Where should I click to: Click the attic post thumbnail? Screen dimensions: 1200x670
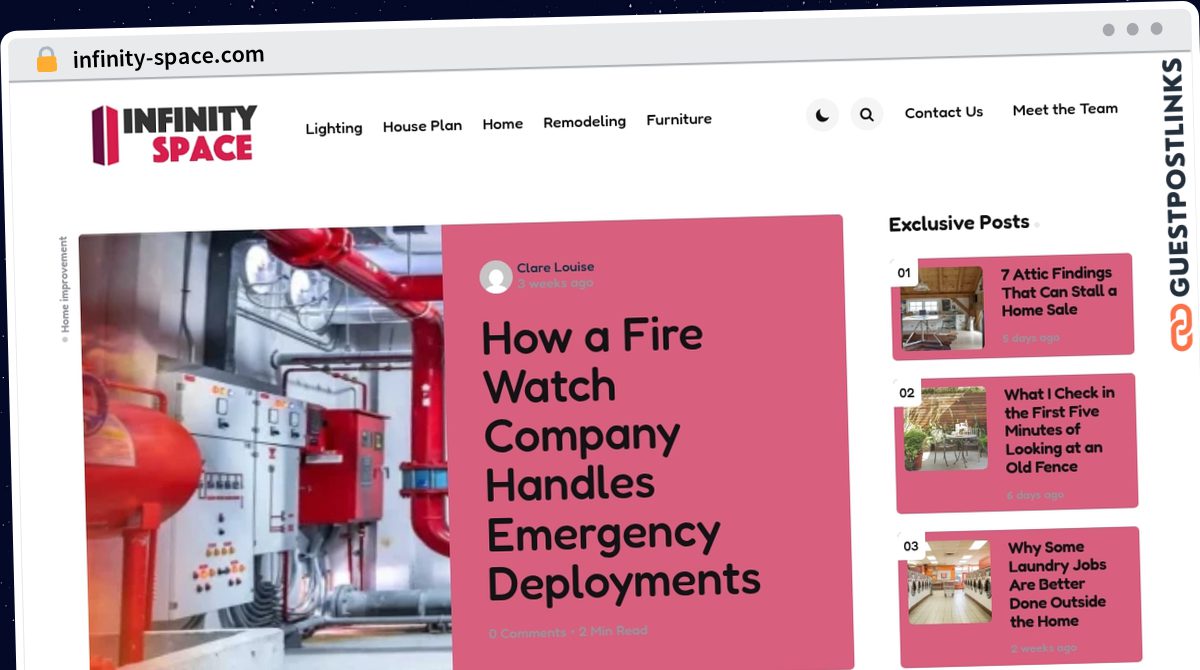tap(942, 308)
